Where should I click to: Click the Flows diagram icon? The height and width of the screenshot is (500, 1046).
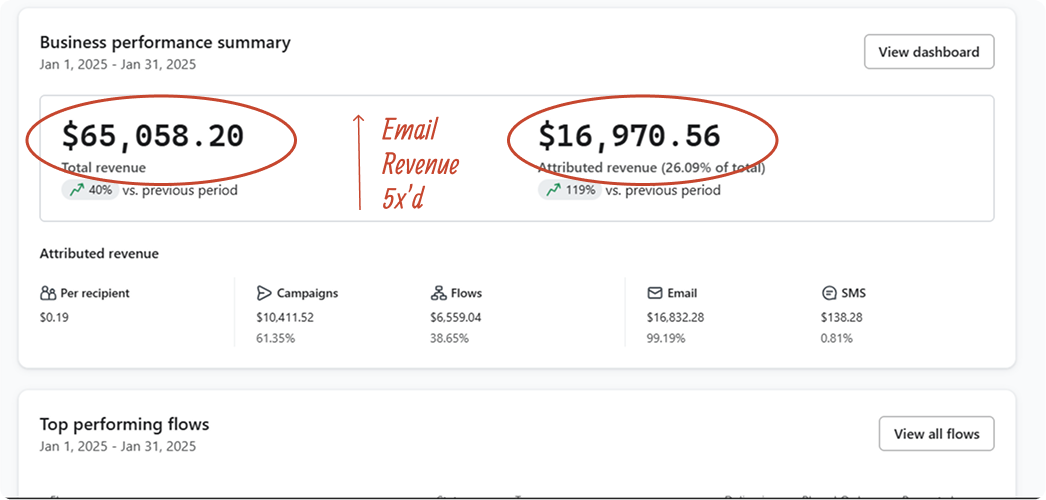[438, 294]
